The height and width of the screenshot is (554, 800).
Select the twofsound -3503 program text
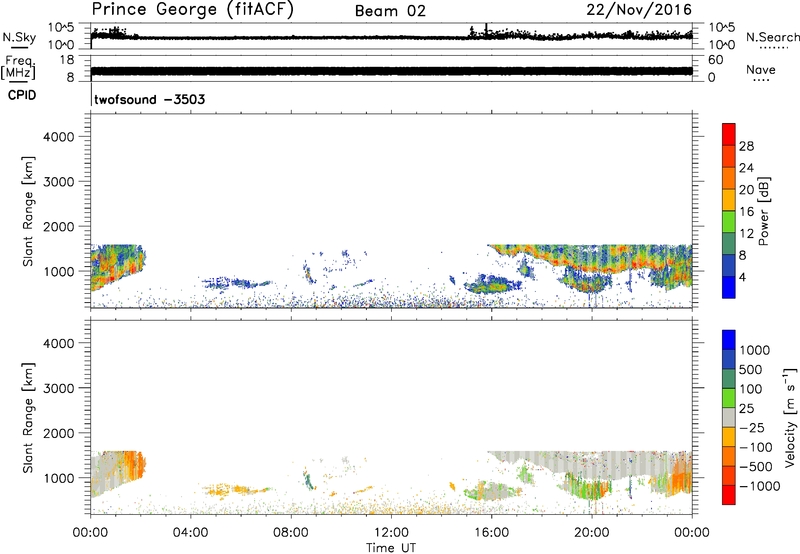(x=149, y=99)
